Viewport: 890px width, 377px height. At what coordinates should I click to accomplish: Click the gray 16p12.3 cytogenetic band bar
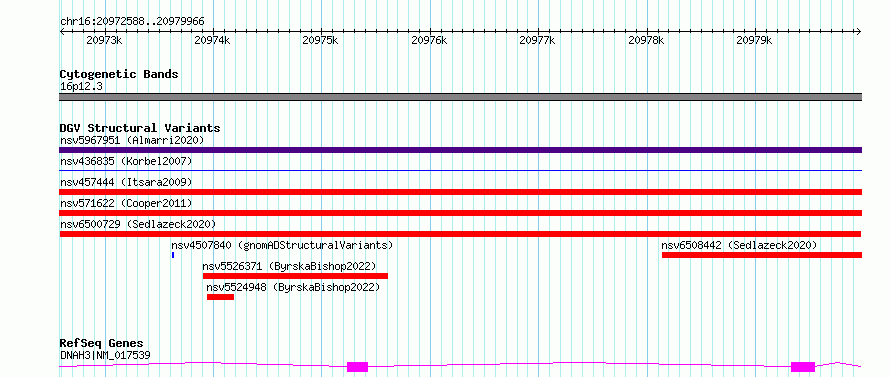pyautogui.click(x=460, y=97)
